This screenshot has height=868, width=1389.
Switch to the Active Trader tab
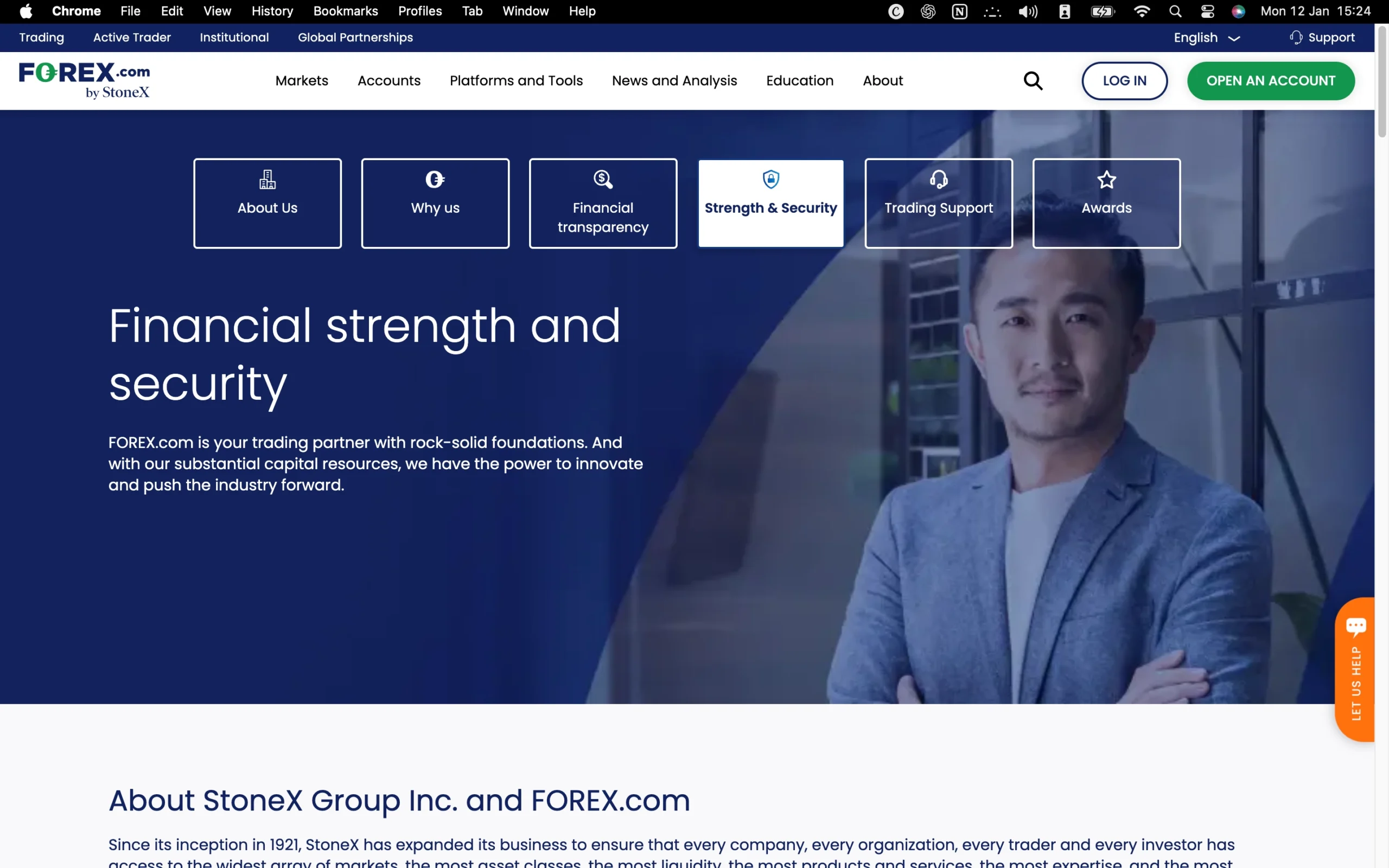click(132, 37)
